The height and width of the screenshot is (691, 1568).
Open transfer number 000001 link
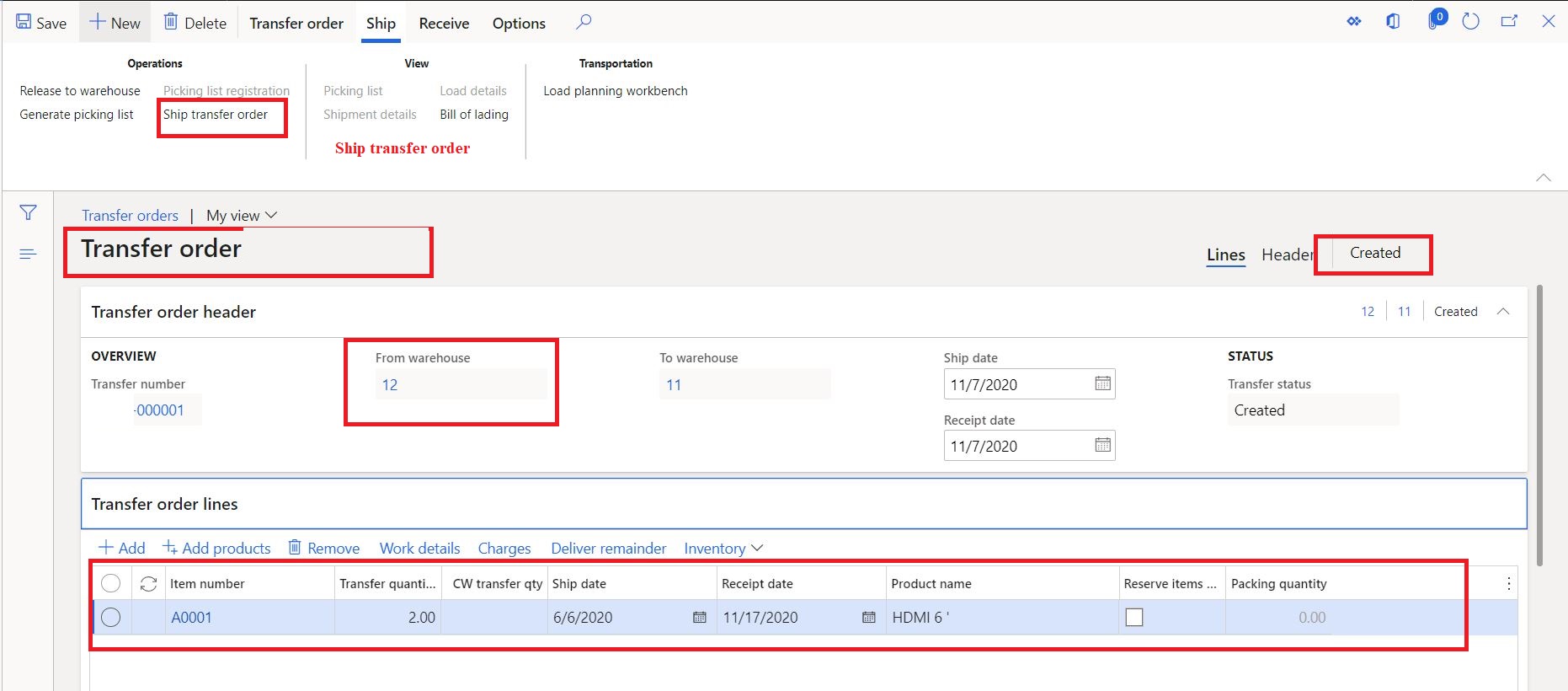[x=159, y=410]
